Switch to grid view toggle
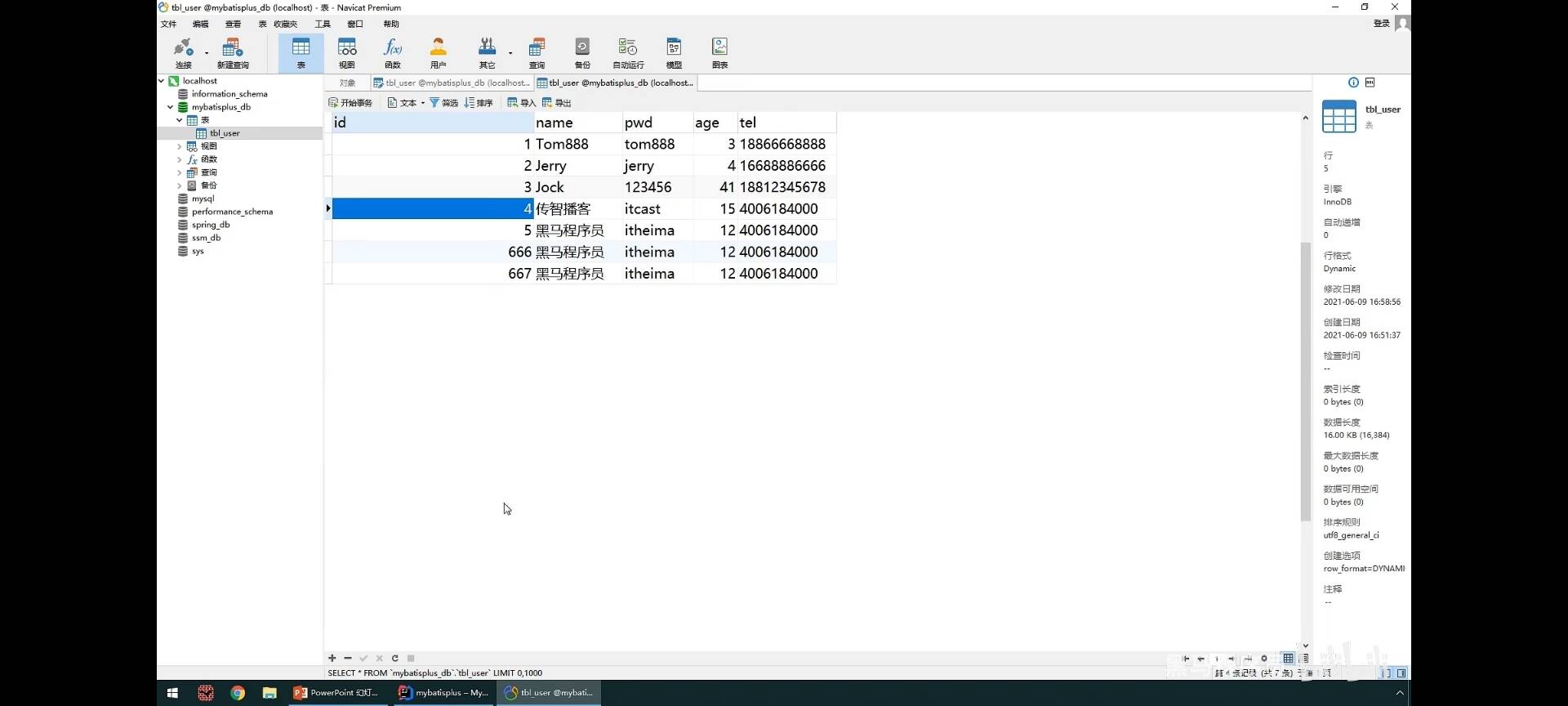This screenshot has width=1568, height=706. point(1288,659)
